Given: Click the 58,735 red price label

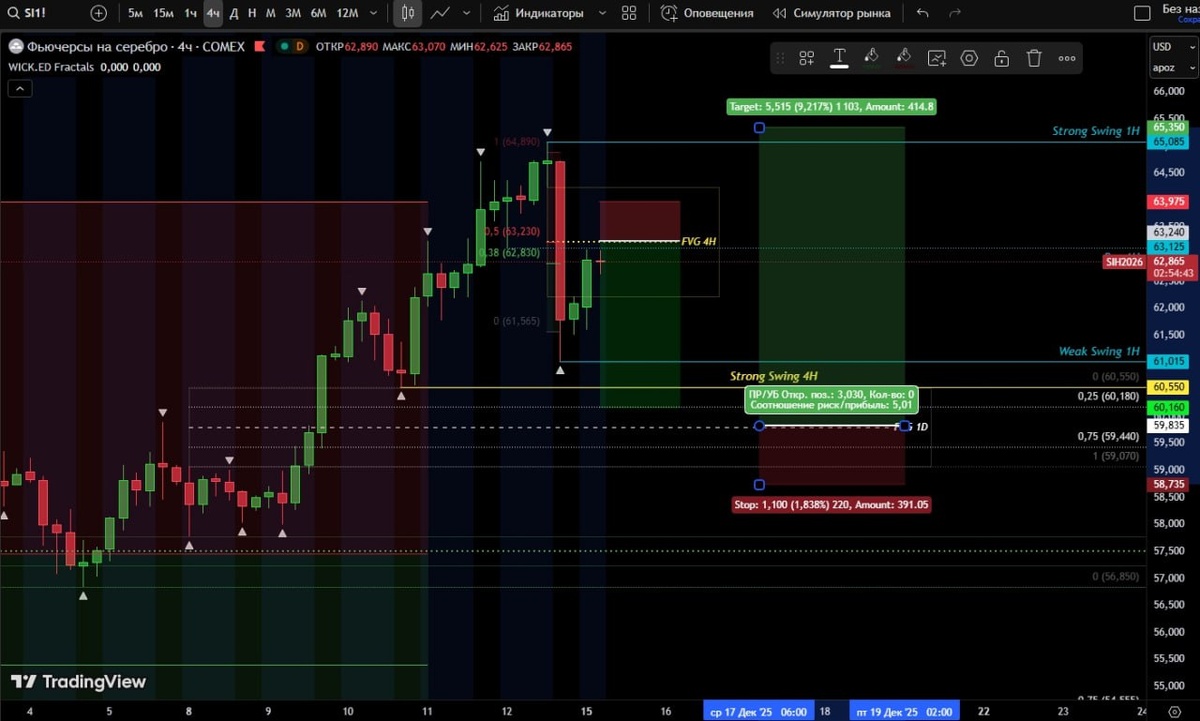Looking at the screenshot, I should pyautogui.click(x=1169, y=483).
